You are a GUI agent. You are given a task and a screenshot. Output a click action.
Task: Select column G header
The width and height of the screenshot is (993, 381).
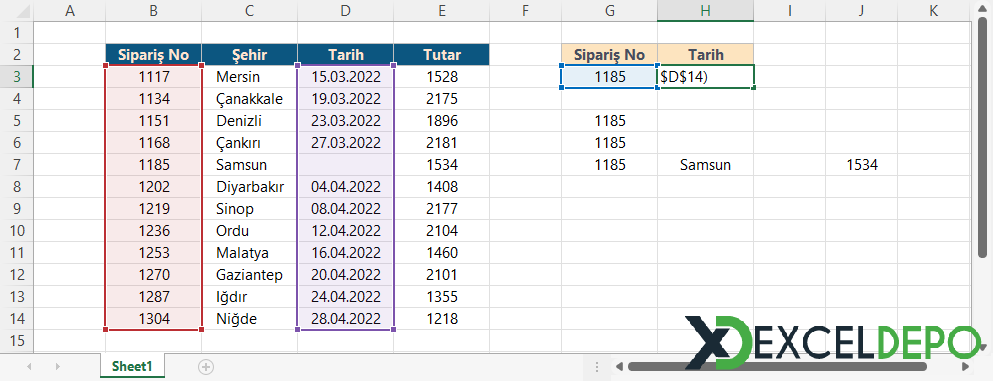click(609, 11)
